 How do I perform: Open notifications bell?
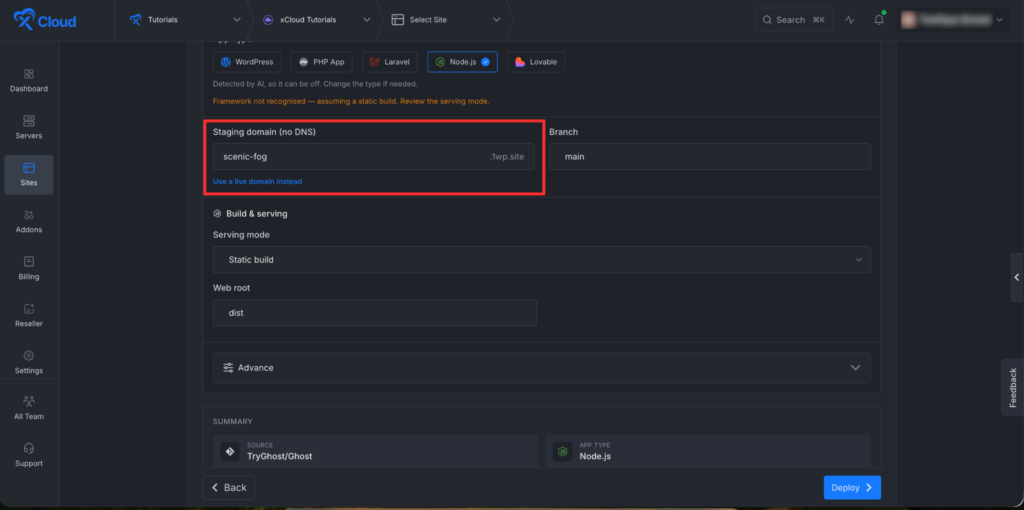[879, 20]
